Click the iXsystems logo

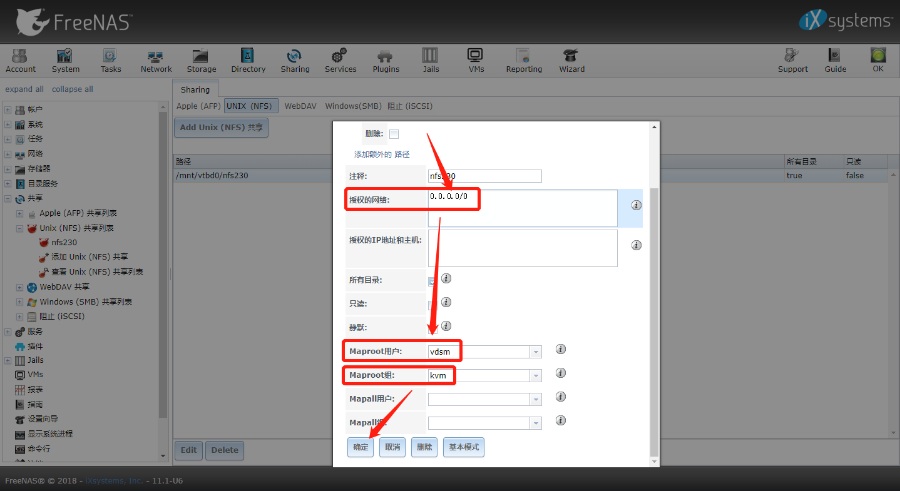[x=845, y=21]
